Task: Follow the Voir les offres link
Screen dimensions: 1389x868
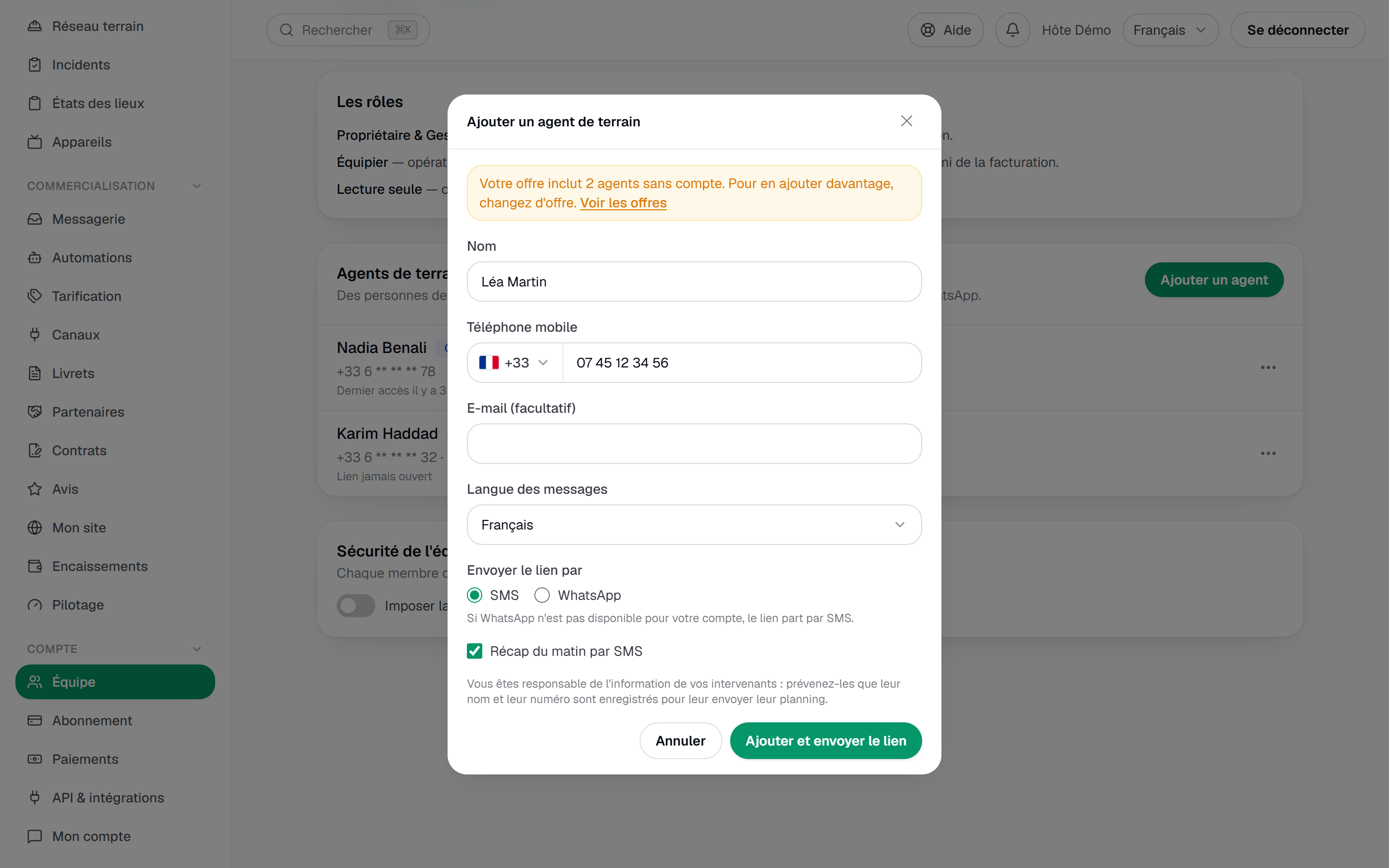Action: tap(623, 203)
